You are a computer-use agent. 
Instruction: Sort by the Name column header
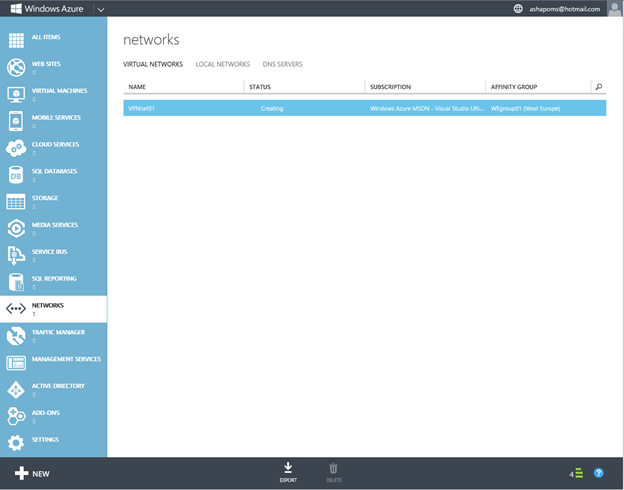coord(137,87)
